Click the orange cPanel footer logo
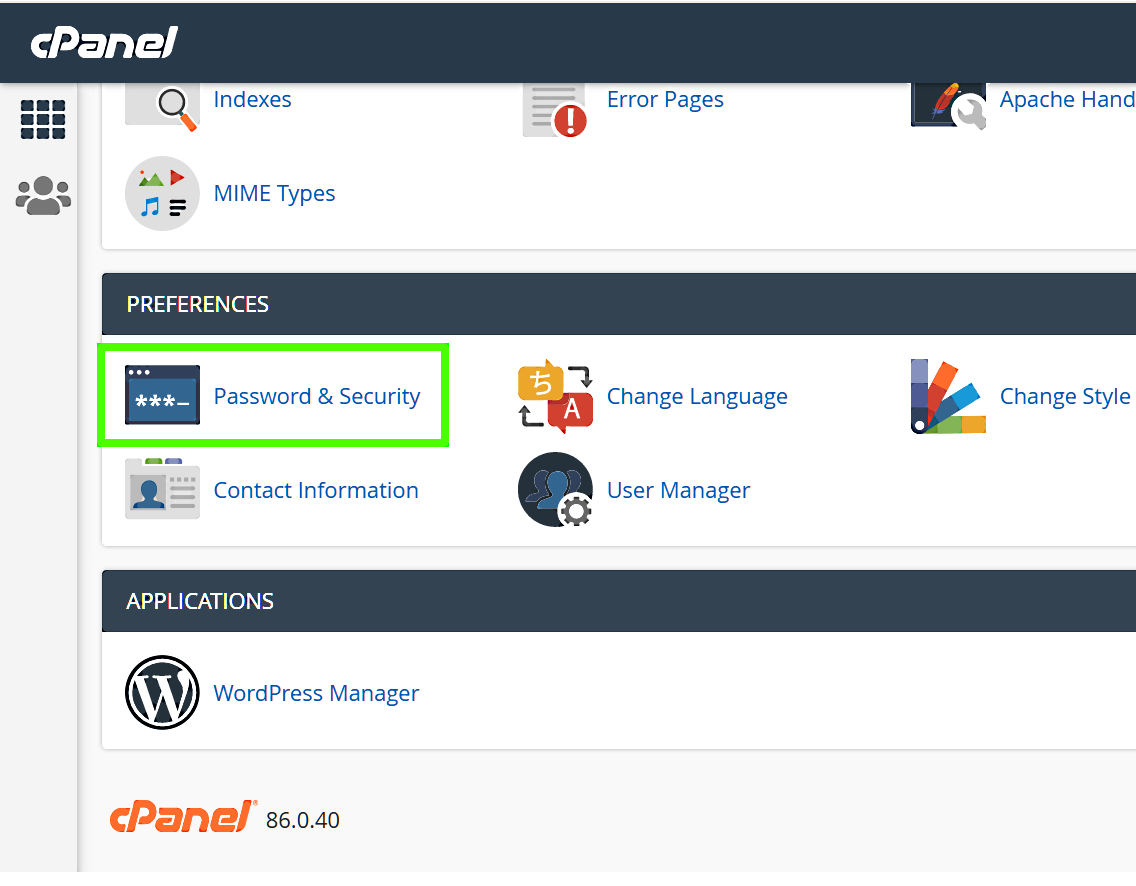 click(182, 818)
